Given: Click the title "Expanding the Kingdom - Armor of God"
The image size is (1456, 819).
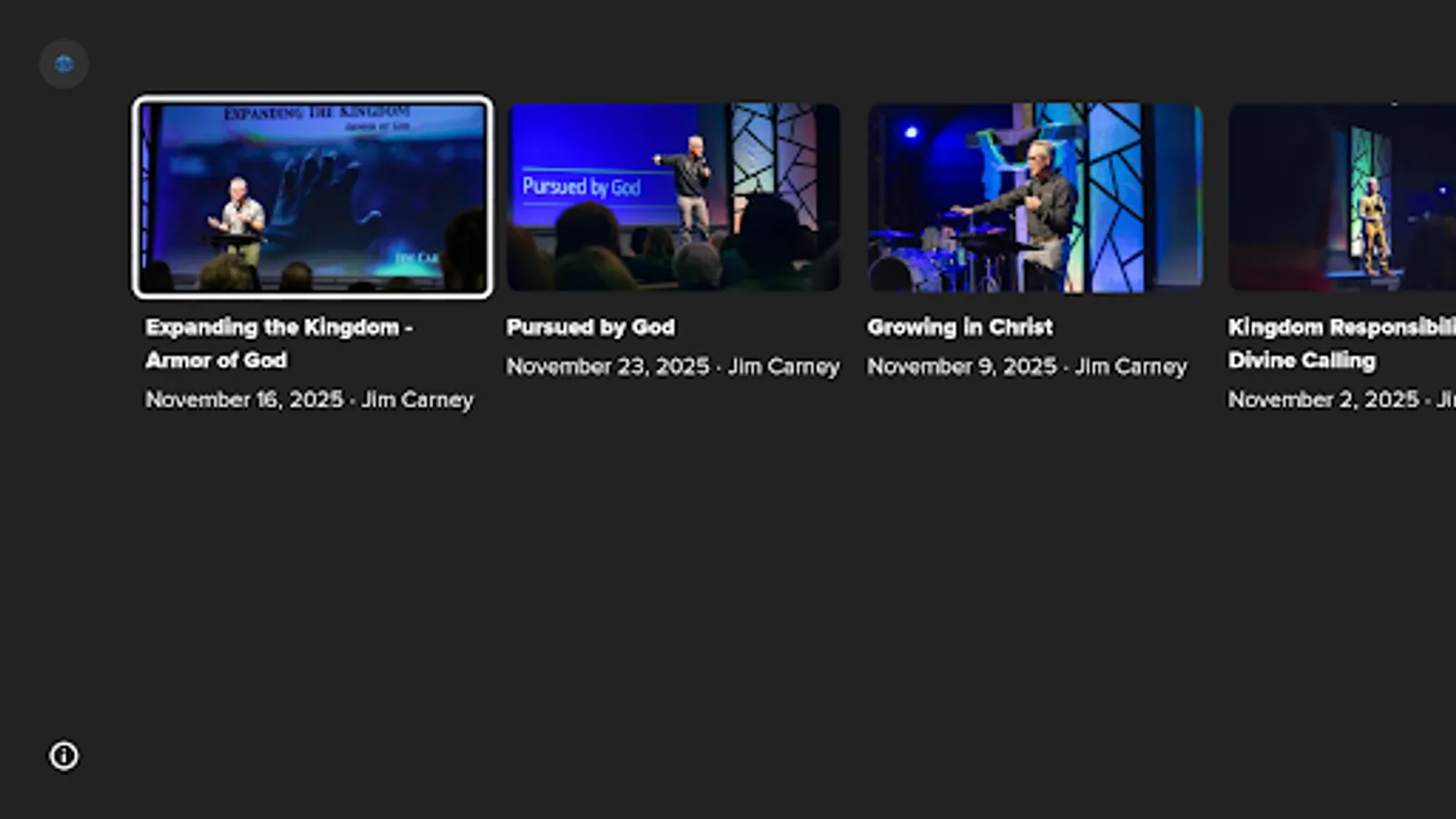Looking at the screenshot, I should (x=279, y=344).
